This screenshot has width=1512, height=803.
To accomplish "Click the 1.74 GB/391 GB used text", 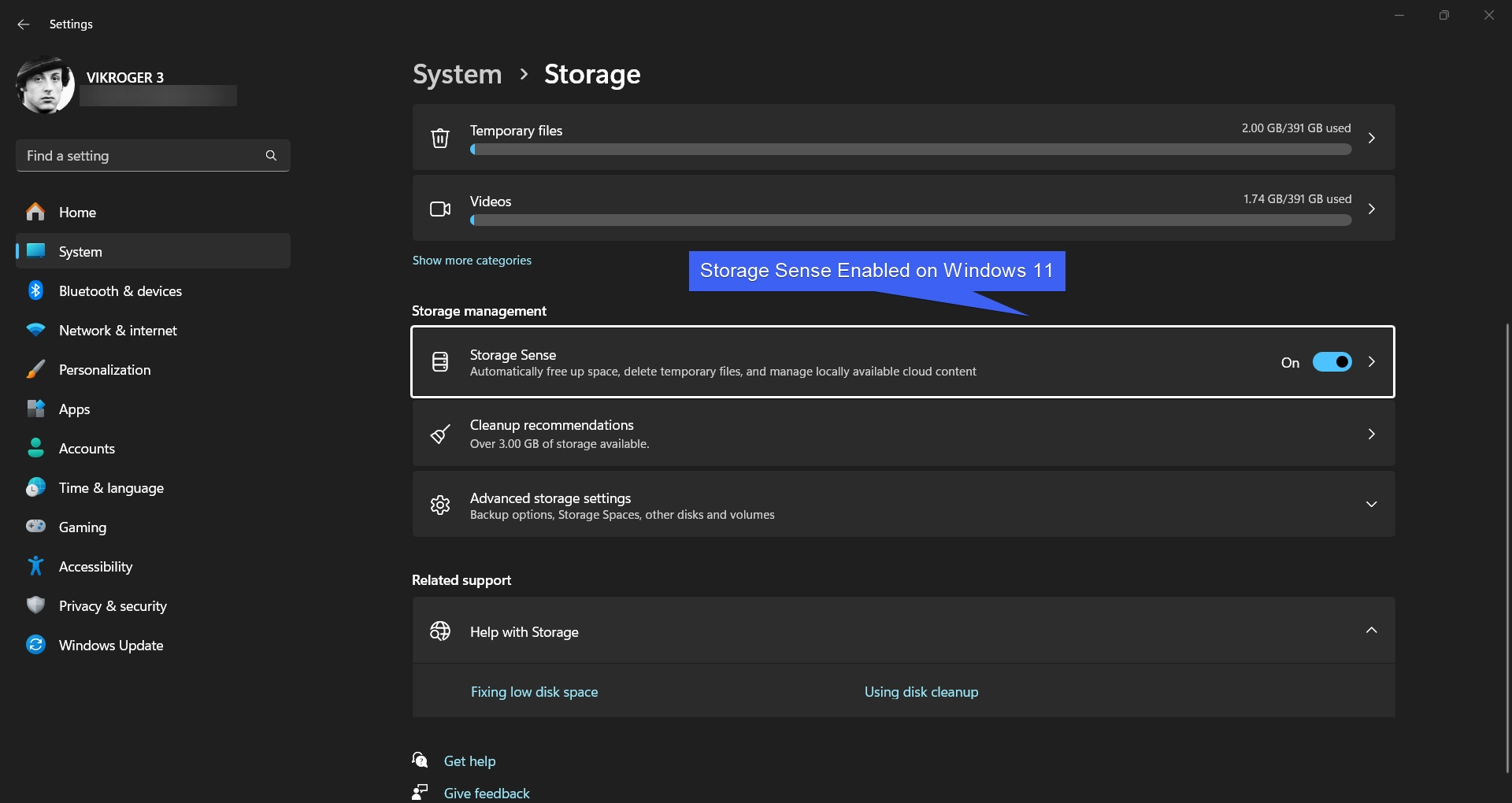I will point(1297,198).
